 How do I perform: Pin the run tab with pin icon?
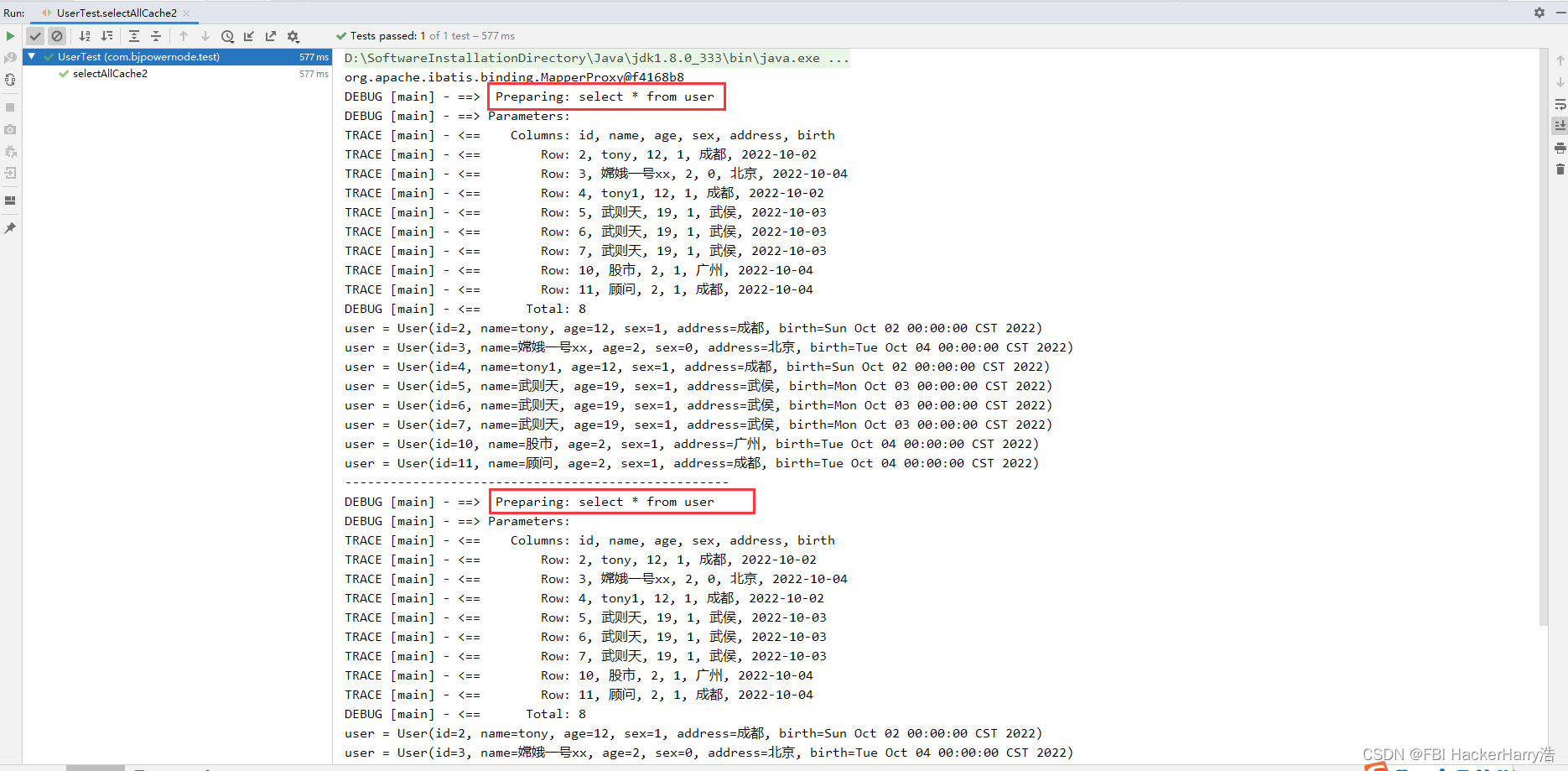[x=10, y=228]
